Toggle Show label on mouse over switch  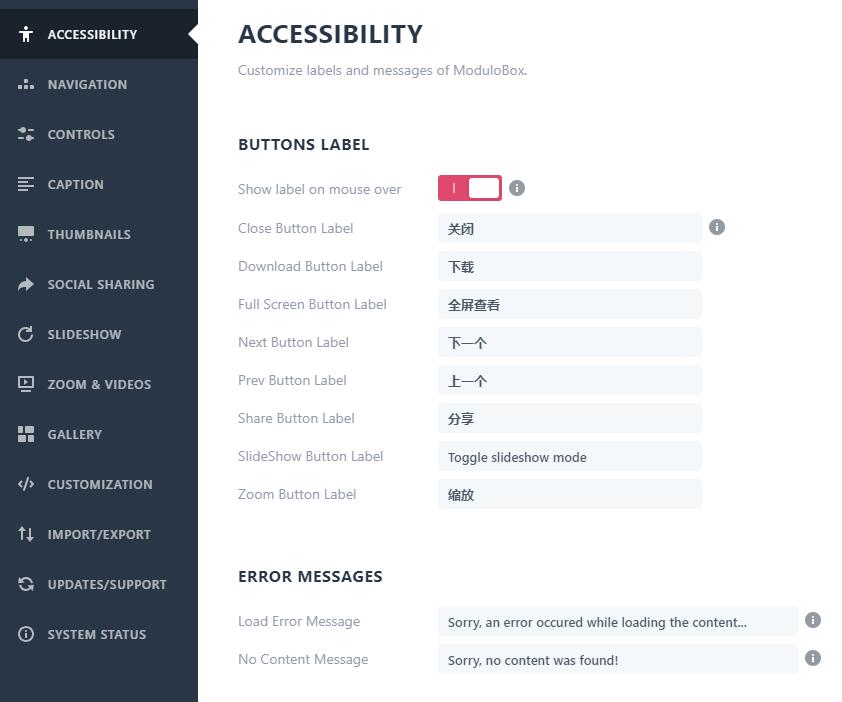click(469, 189)
